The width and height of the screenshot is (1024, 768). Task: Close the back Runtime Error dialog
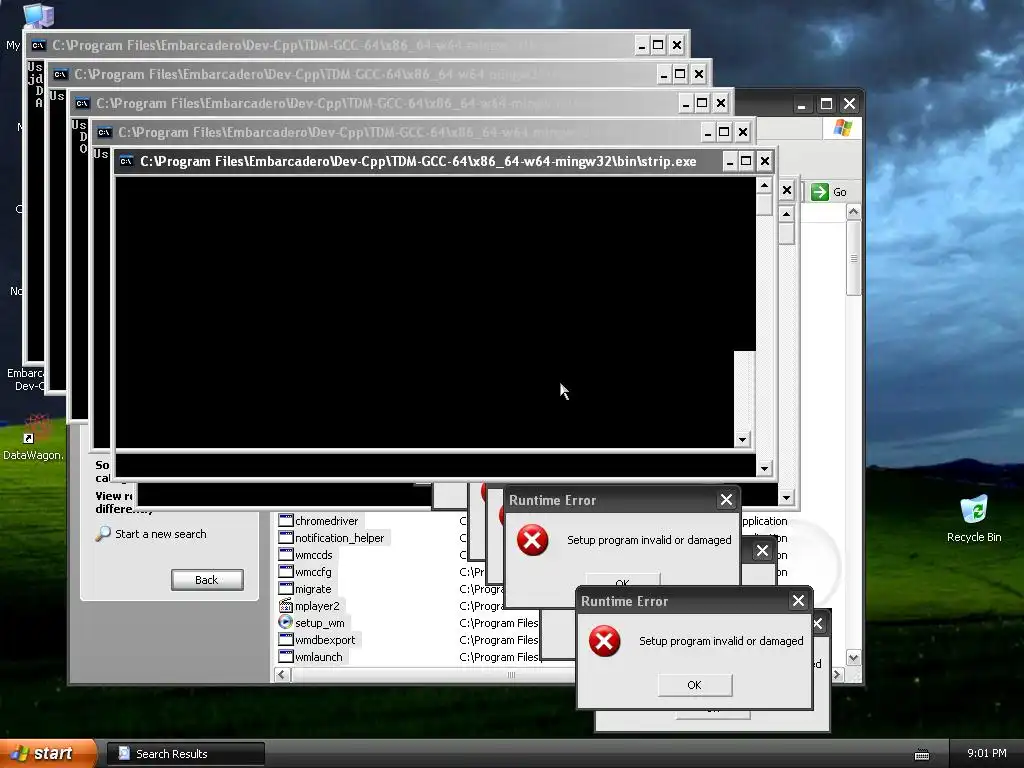click(726, 500)
